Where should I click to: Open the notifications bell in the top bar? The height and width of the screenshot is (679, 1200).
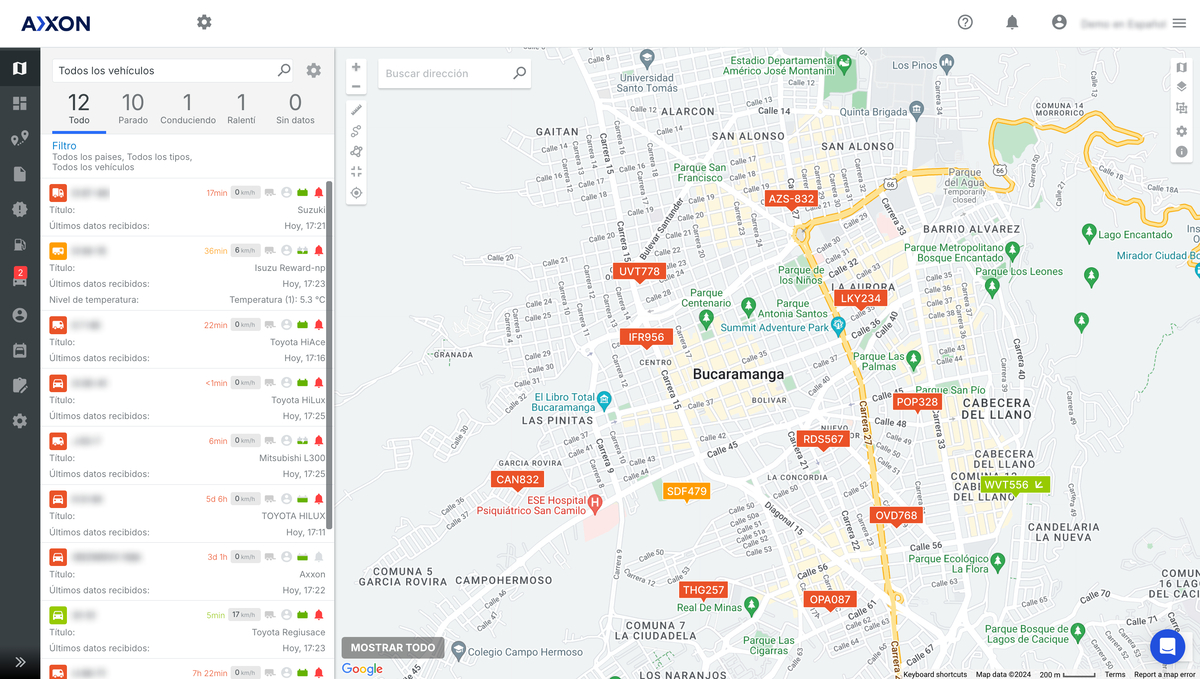coord(1012,22)
